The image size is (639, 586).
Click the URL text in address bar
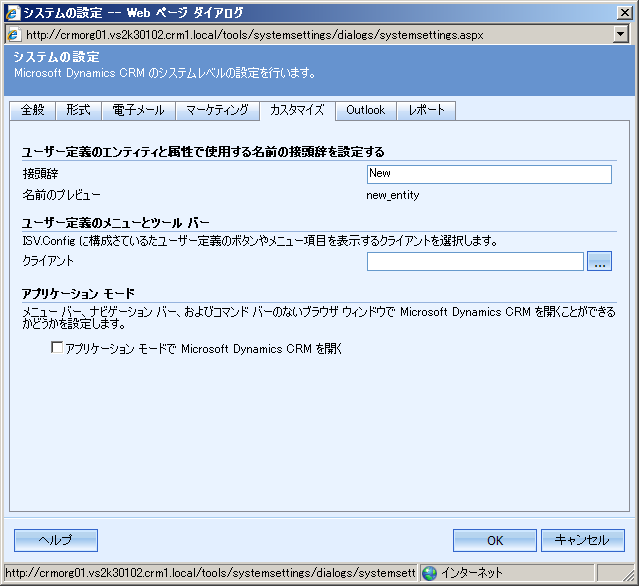[x=255, y=35]
